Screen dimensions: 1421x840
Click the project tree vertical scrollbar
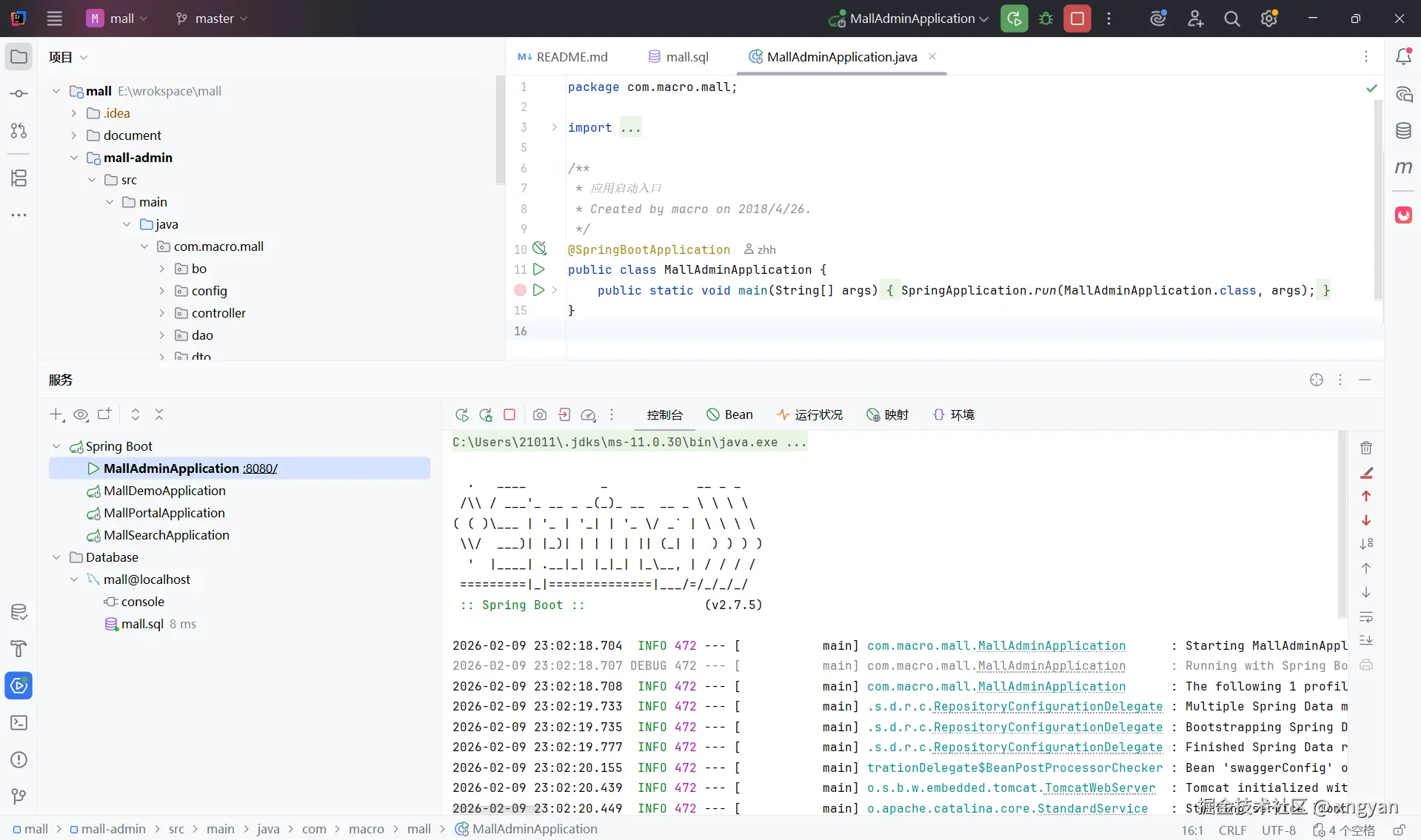pyautogui.click(x=501, y=130)
